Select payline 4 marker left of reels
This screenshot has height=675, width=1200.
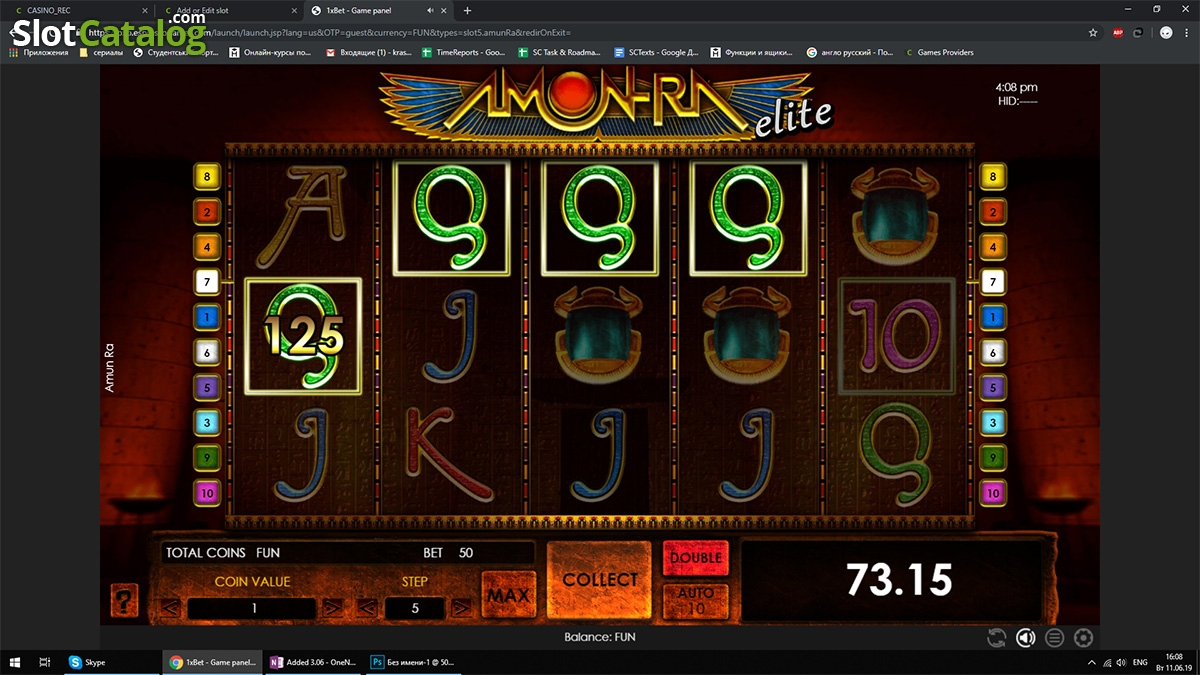207,246
